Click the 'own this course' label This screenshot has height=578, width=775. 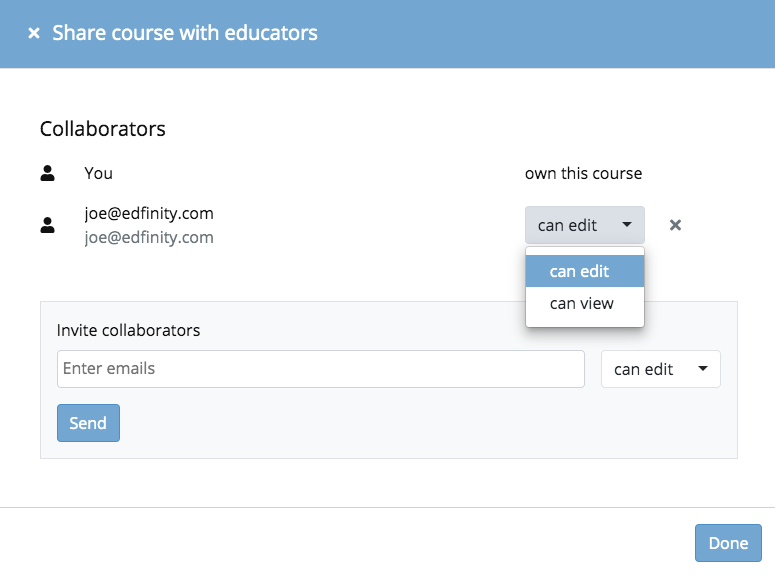tap(583, 173)
